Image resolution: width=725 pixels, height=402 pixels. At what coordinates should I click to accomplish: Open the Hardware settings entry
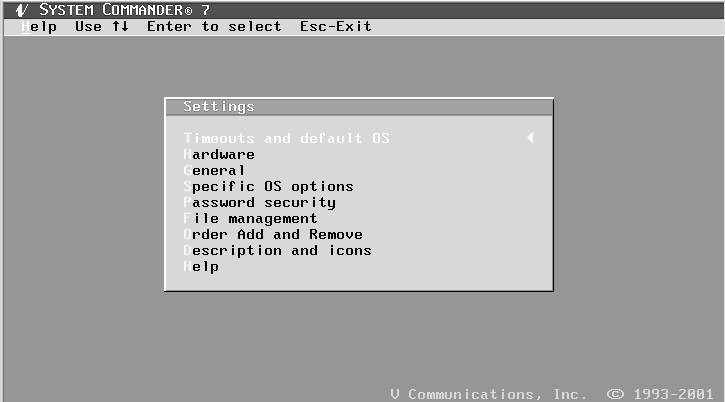[x=219, y=155]
